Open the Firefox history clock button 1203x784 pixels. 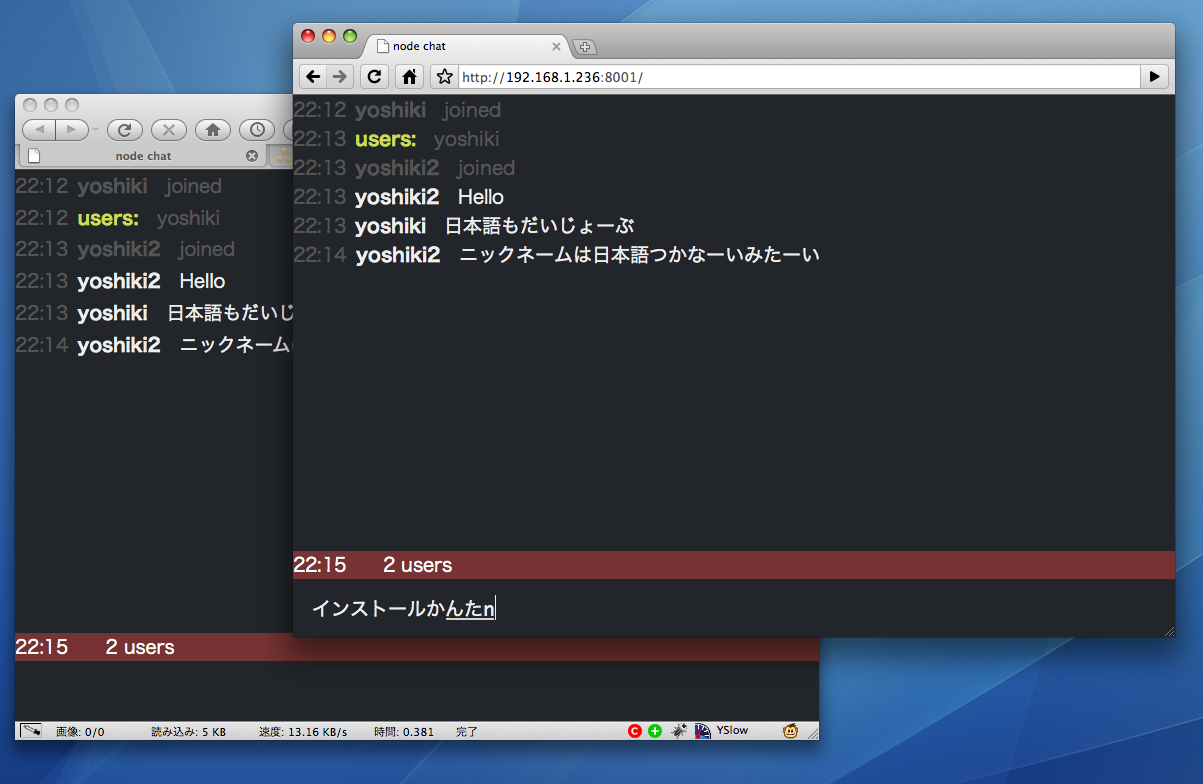(x=257, y=130)
